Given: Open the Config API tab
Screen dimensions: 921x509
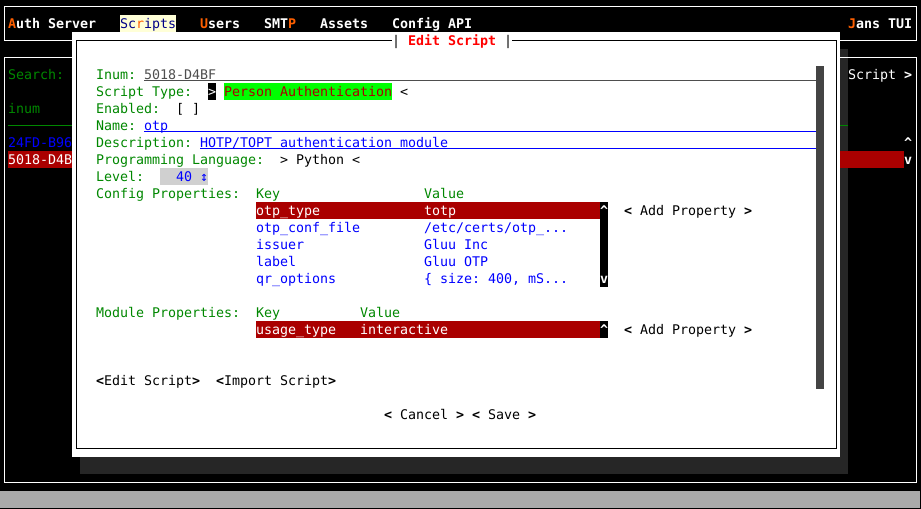Looking at the screenshot, I should click(x=431, y=23).
